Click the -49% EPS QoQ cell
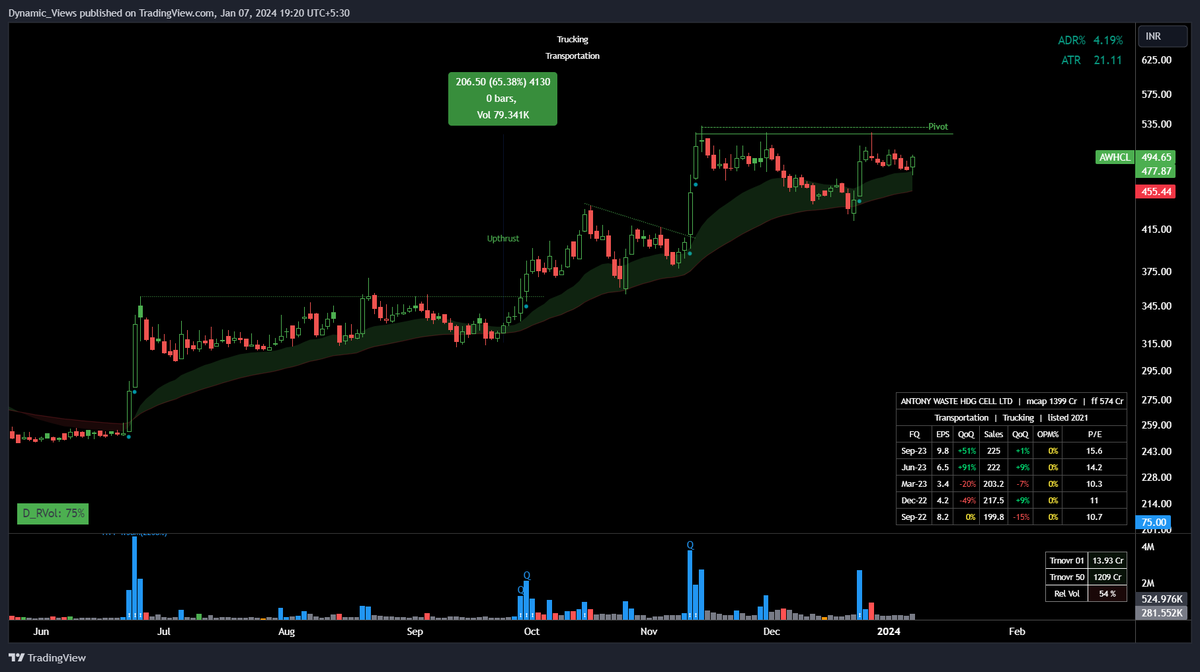This screenshot has width=1200, height=672. (966, 501)
